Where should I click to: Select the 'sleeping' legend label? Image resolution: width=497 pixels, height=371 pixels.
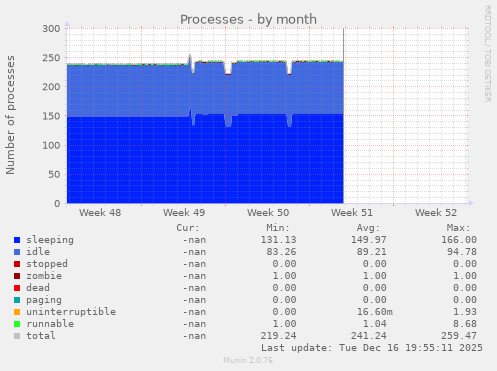pyautogui.click(x=50, y=240)
